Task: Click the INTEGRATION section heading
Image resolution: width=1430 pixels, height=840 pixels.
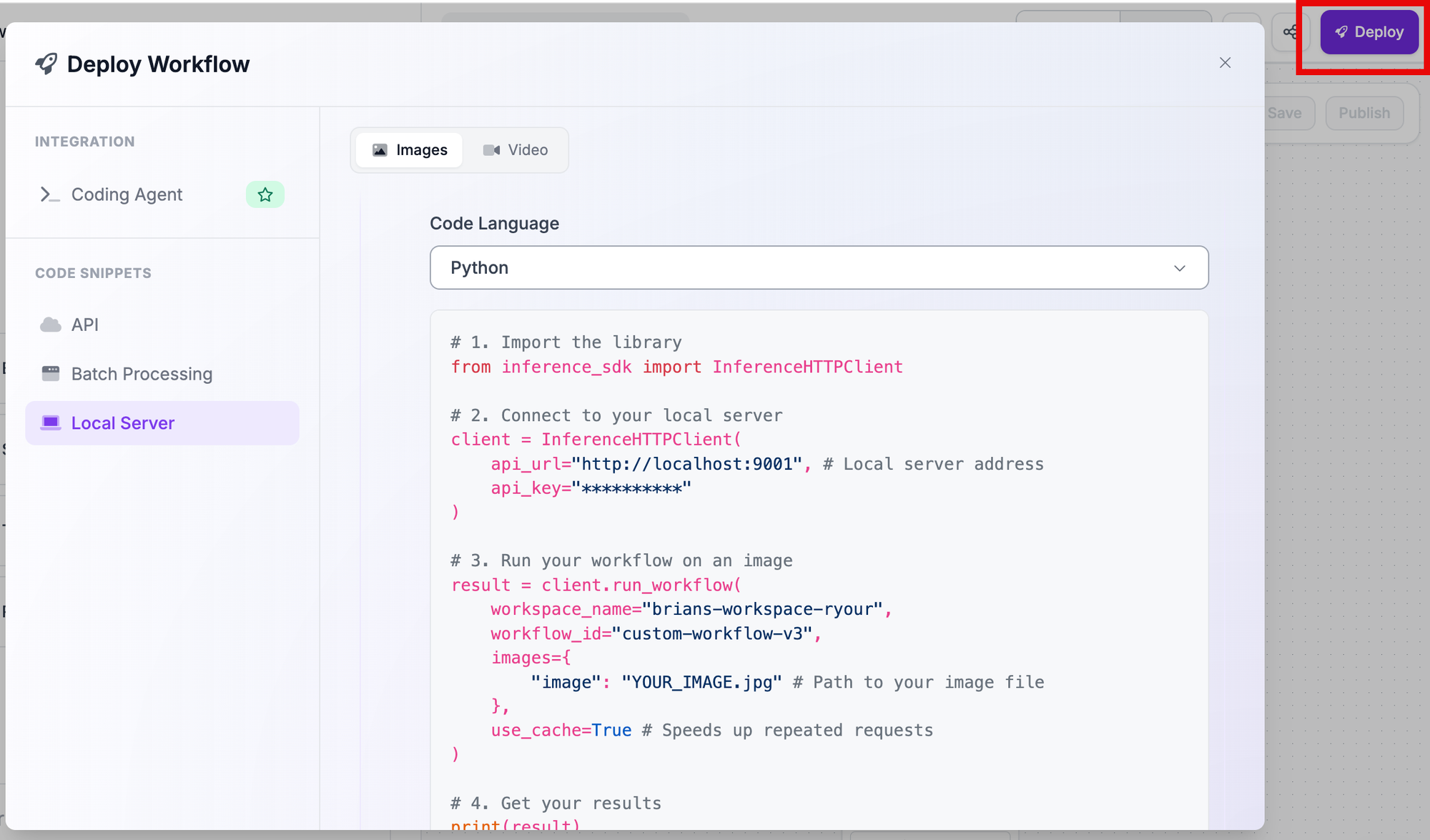Action: click(85, 142)
